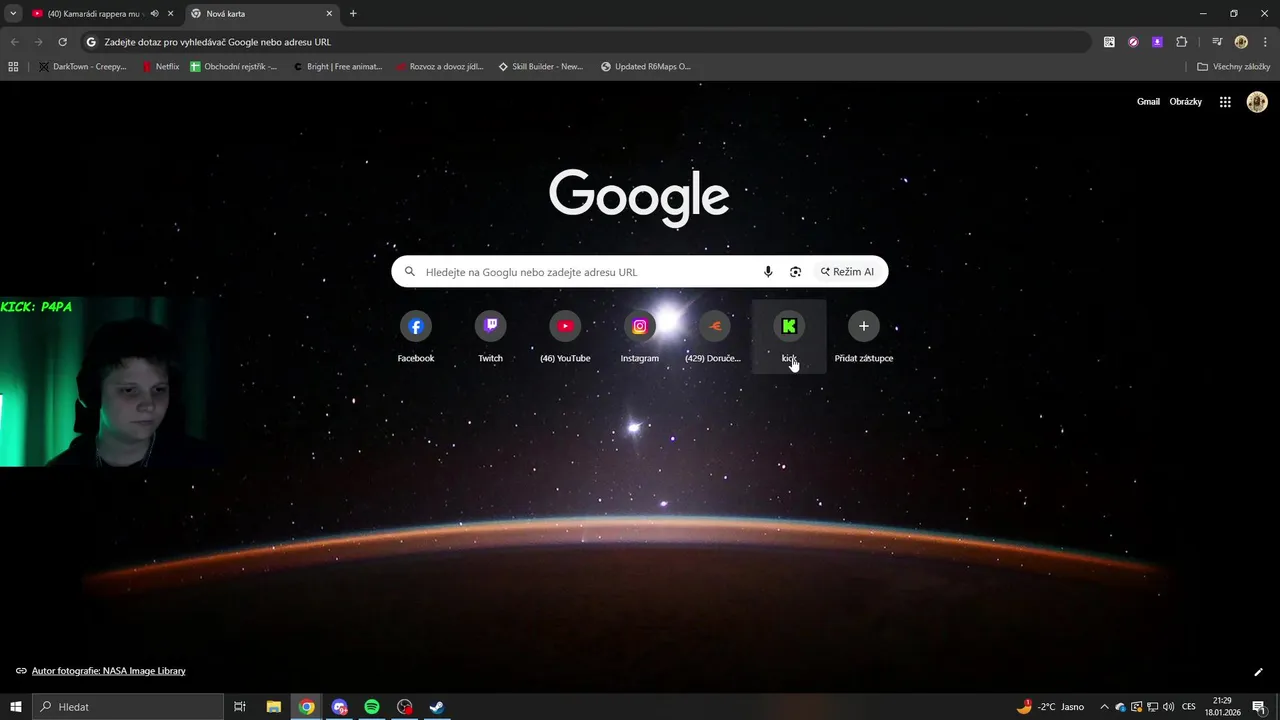Viewport: 1280px width, 720px height.
Task: Open File Explorer from taskbar
Action: coord(274,707)
